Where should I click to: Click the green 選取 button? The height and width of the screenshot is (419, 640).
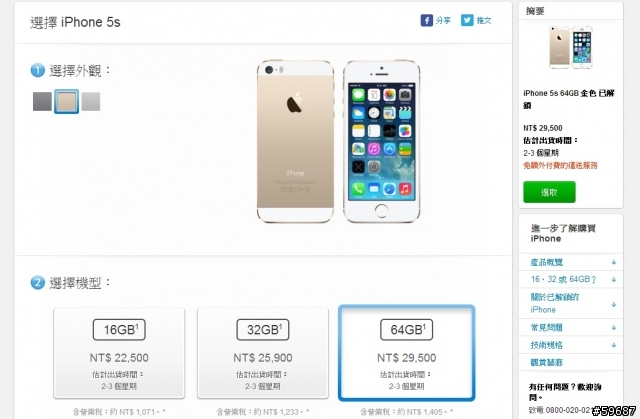(549, 192)
